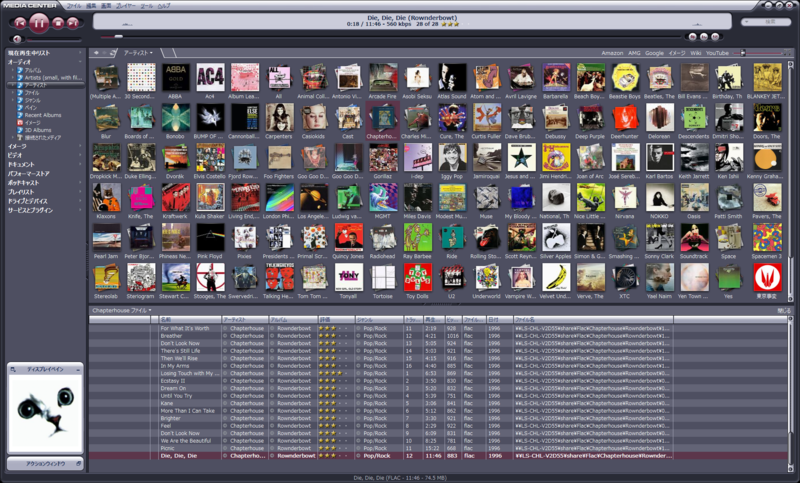Open the Pink Floyd artist thumbnail
Screen dimensions: 800x483
tap(210, 238)
